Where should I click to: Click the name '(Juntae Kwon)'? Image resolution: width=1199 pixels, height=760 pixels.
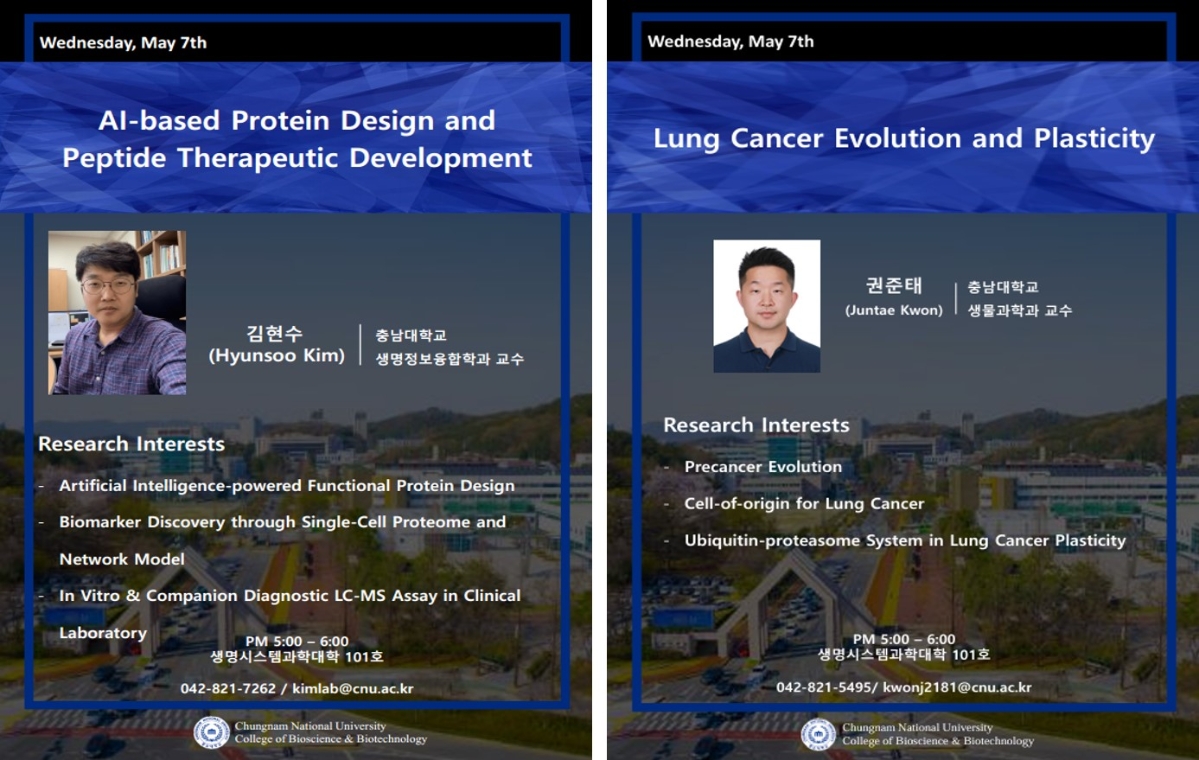click(x=894, y=310)
